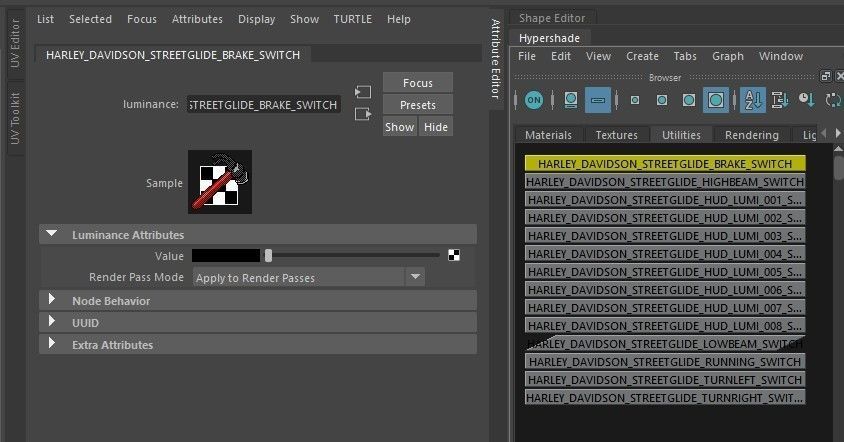Switch to the Rendering tab
Image resolution: width=844 pixels, height=442 pixels.
[x=751, y=135]
